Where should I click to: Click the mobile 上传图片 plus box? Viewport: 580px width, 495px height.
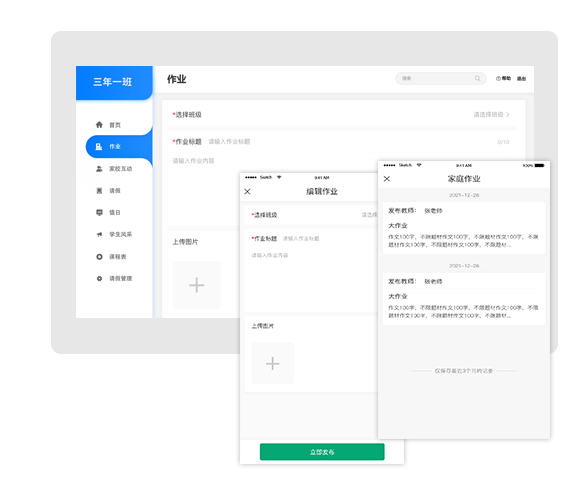click(x=273, y=363)
